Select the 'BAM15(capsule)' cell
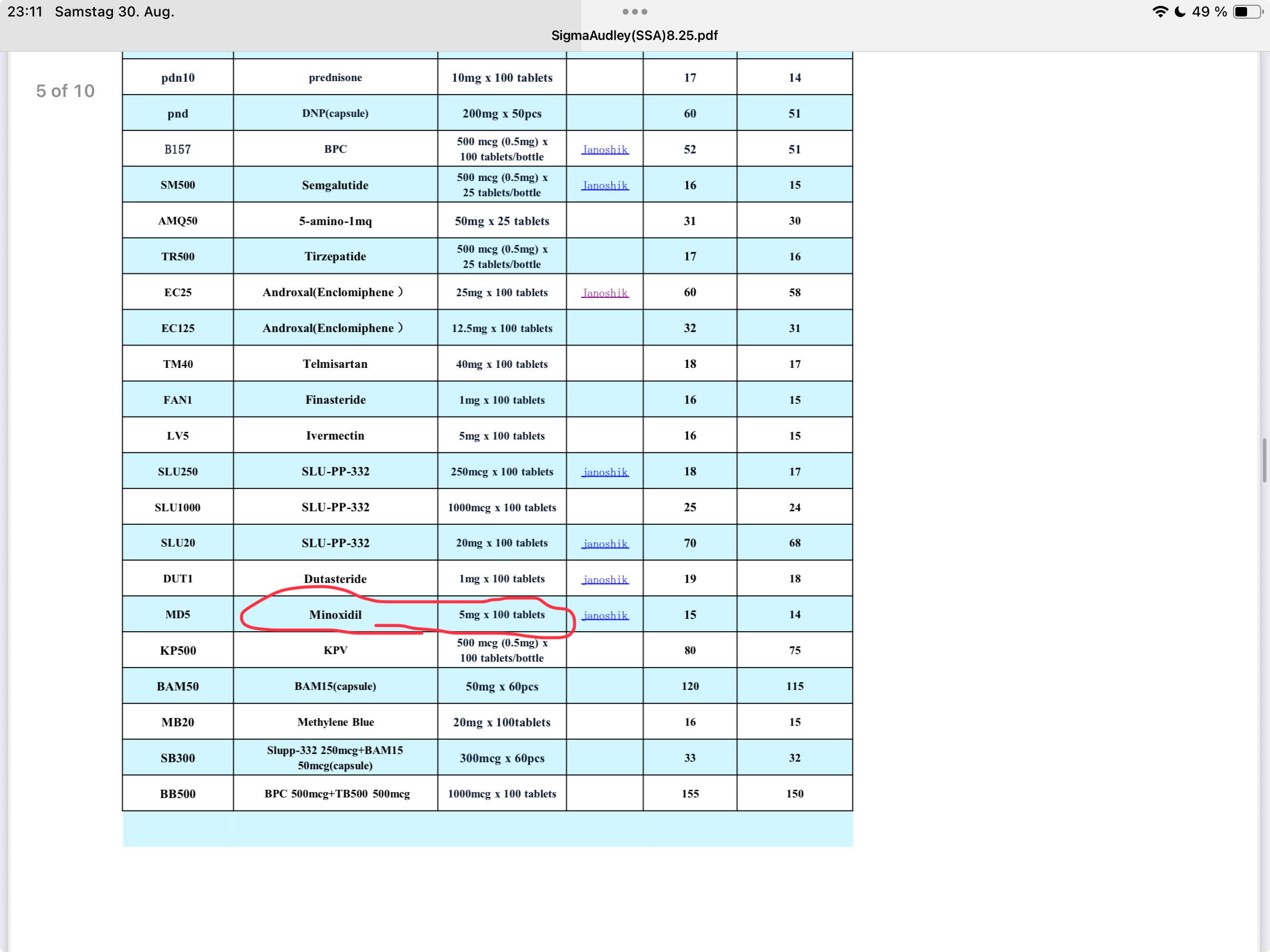Viewport: 1270px width, 952px height. tap(335, 686)
